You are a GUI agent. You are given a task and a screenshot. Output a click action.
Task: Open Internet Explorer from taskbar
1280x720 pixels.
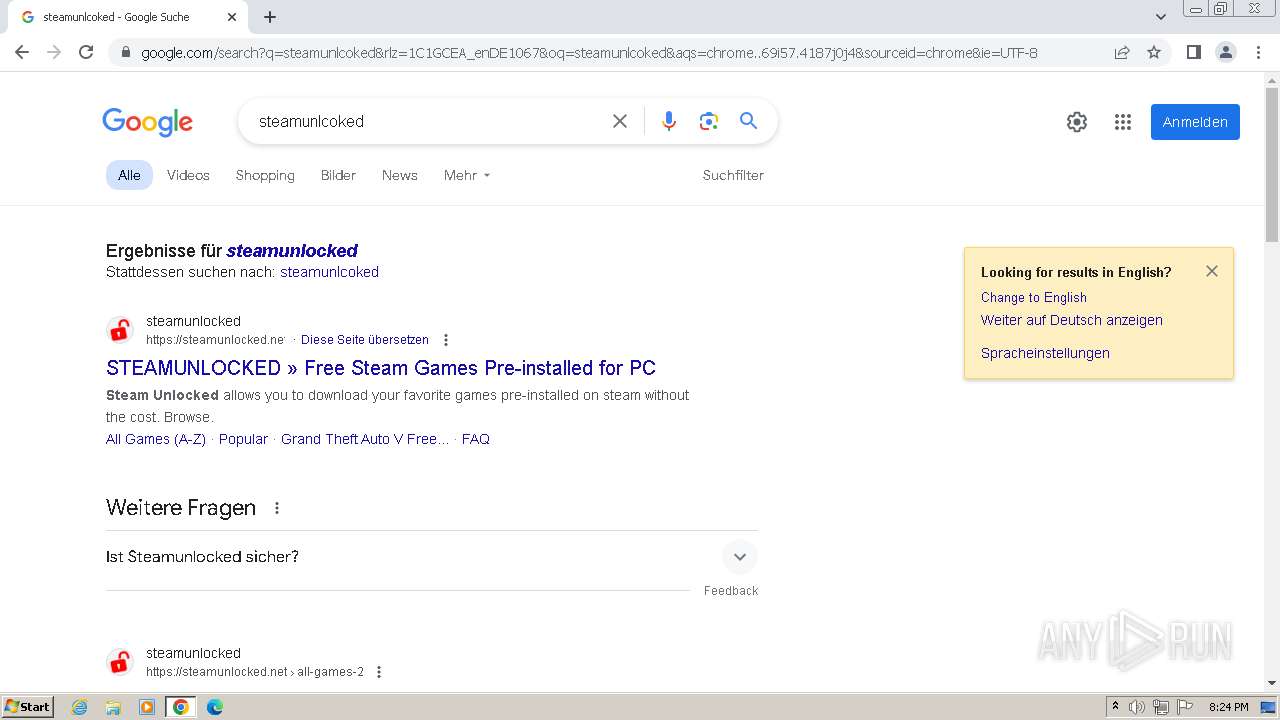80,707
